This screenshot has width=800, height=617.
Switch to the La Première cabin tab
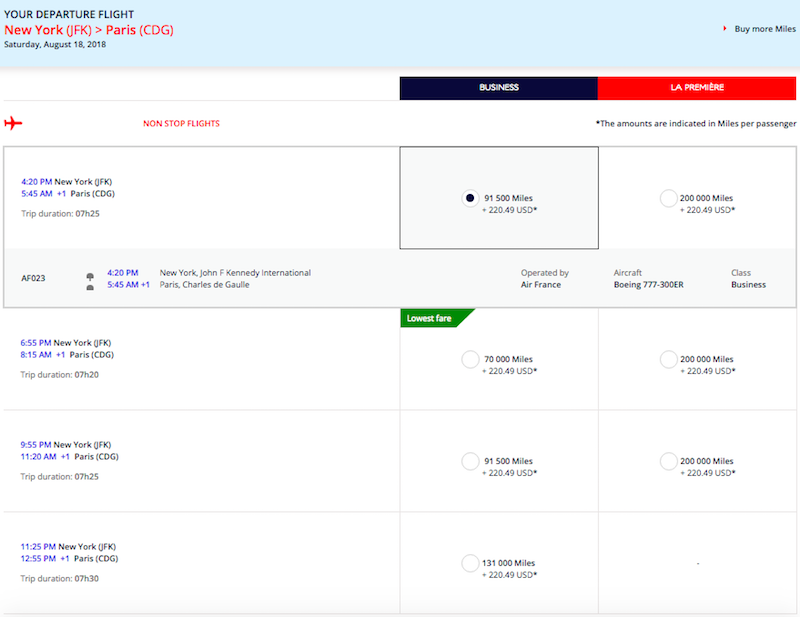coord(697,88)
